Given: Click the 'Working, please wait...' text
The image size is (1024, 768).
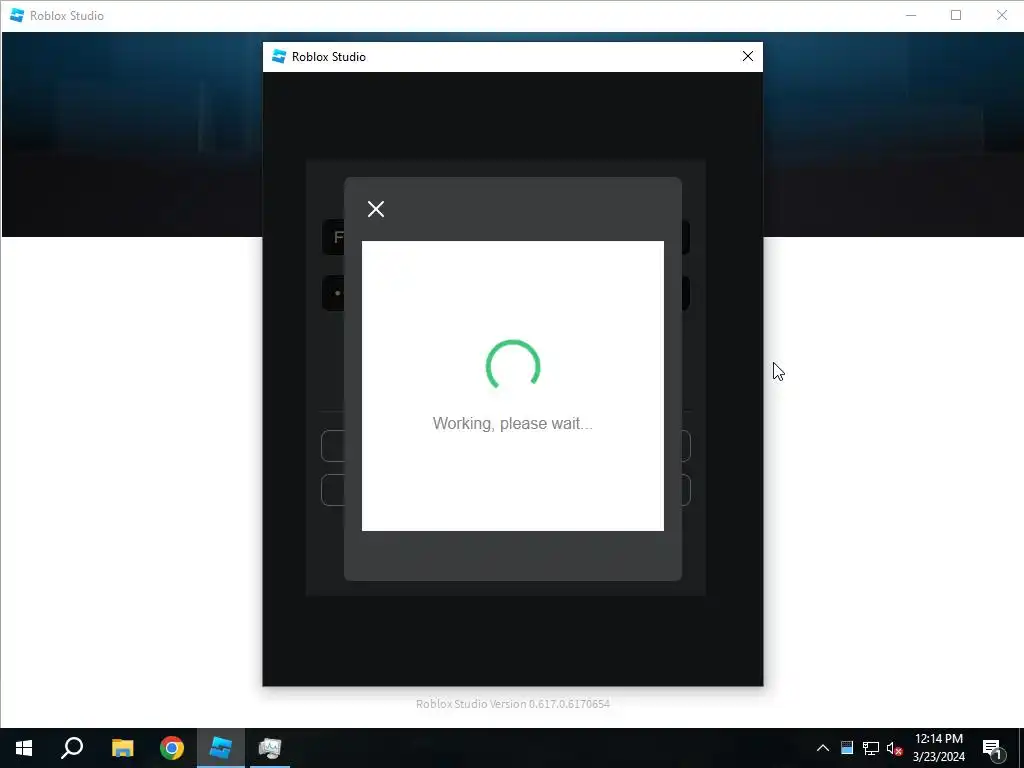Looking at the screenshot, I should 513,423.
